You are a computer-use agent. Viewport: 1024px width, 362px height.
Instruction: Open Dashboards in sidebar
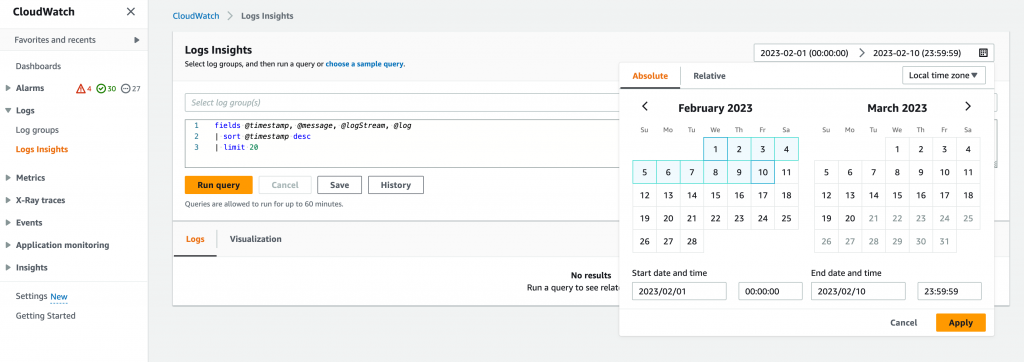pyautogui.click(x=38, y=66)
